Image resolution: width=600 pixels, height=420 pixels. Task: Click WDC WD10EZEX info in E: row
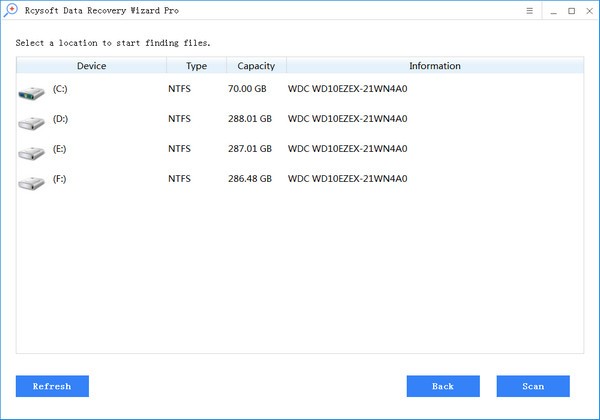pos(347,148)
